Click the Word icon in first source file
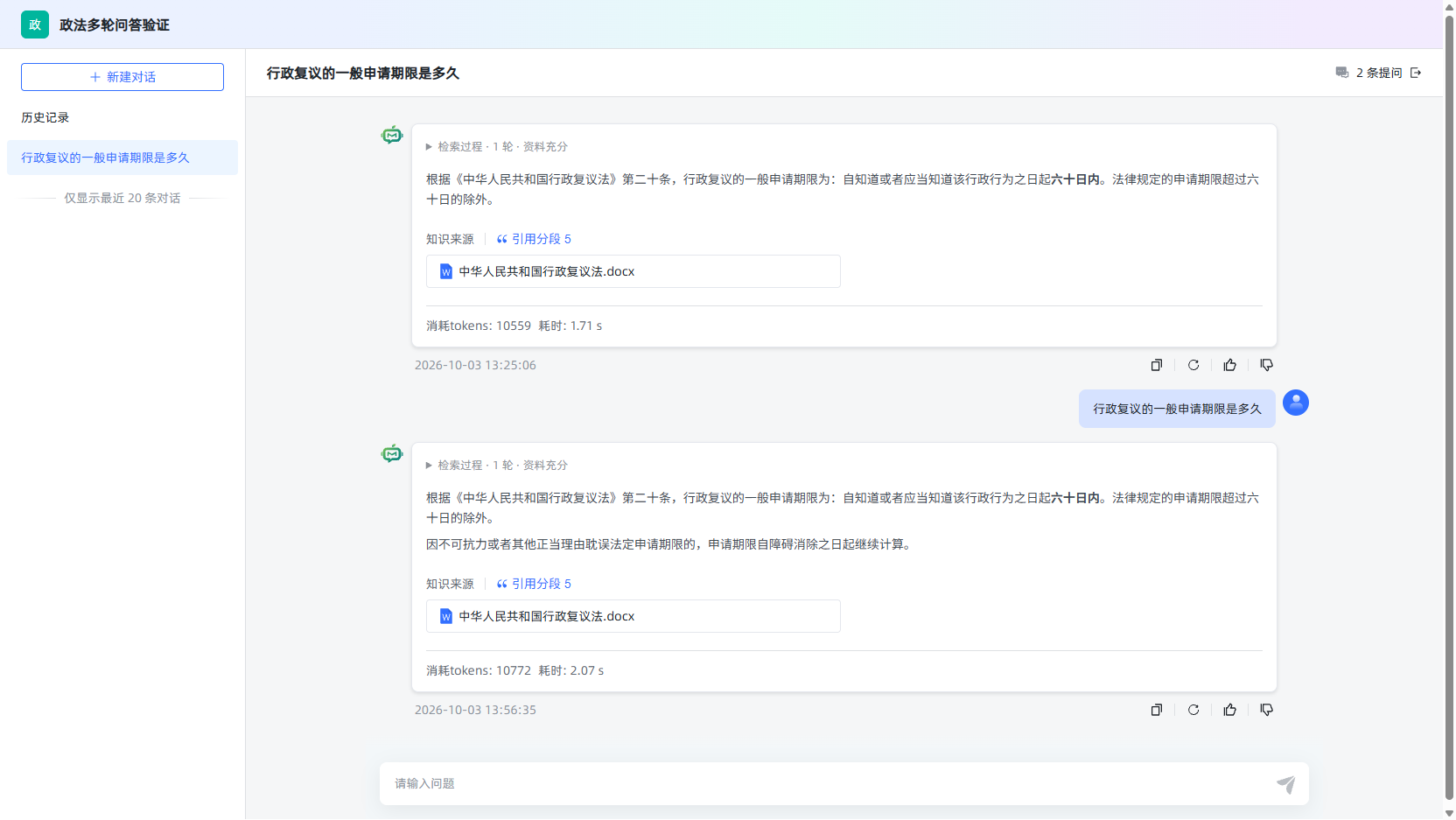 (446, 271)
